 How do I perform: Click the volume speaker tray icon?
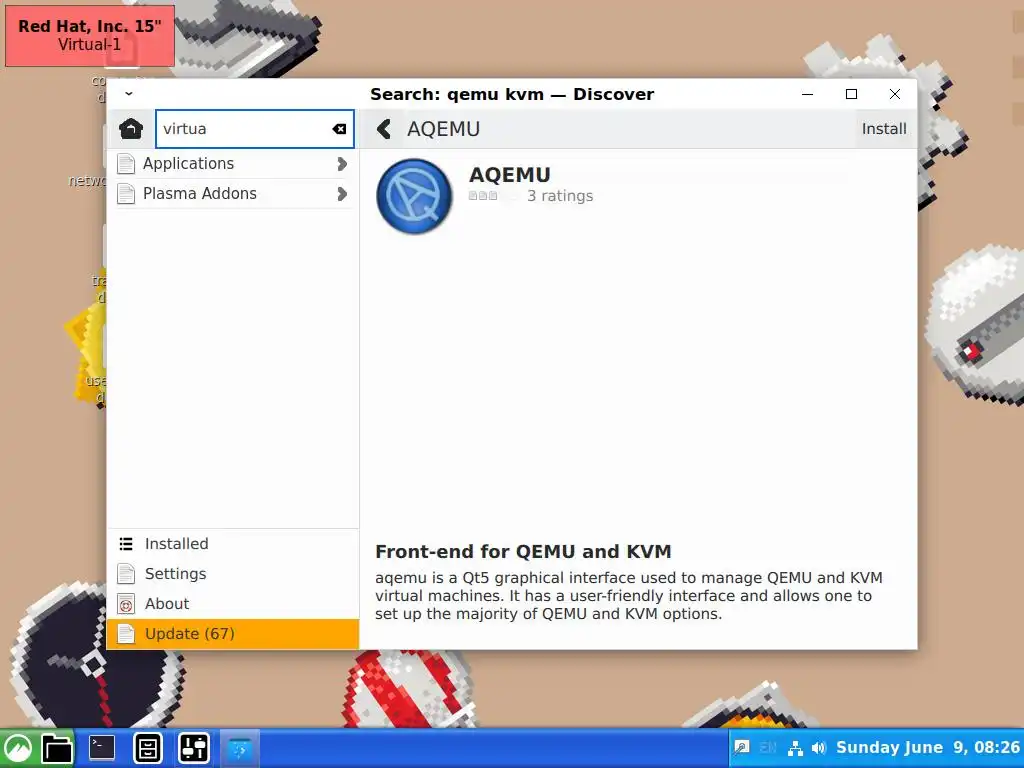coord(818,748)
